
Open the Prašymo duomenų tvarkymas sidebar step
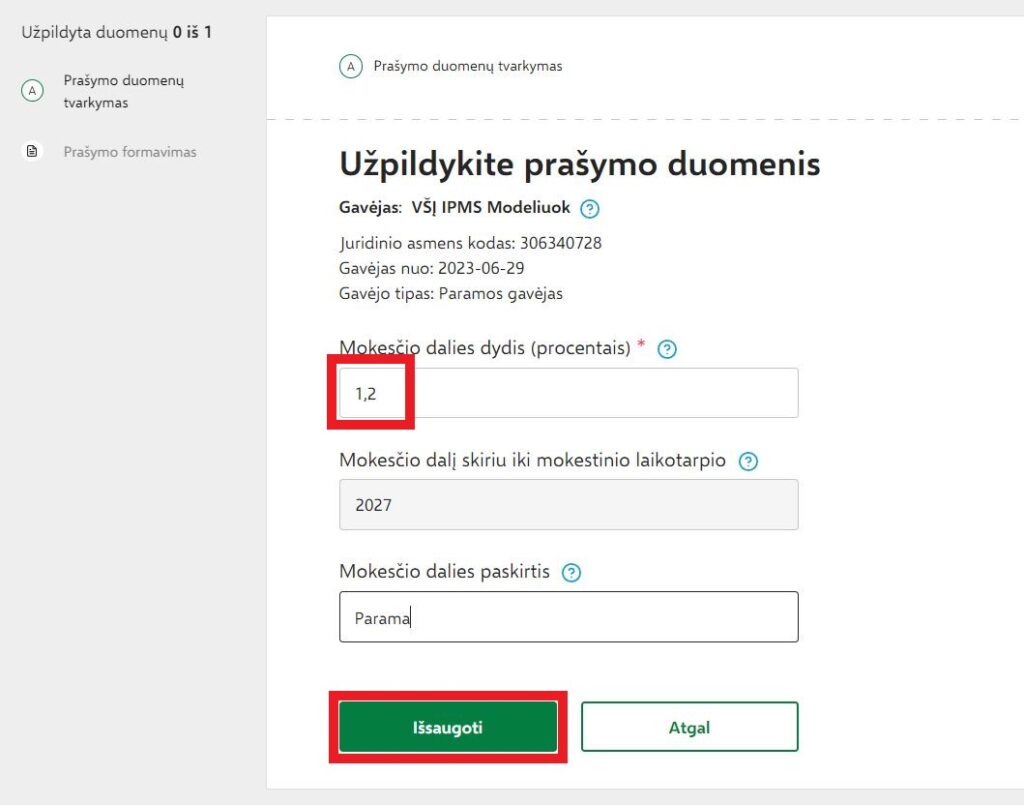point(123,91)
